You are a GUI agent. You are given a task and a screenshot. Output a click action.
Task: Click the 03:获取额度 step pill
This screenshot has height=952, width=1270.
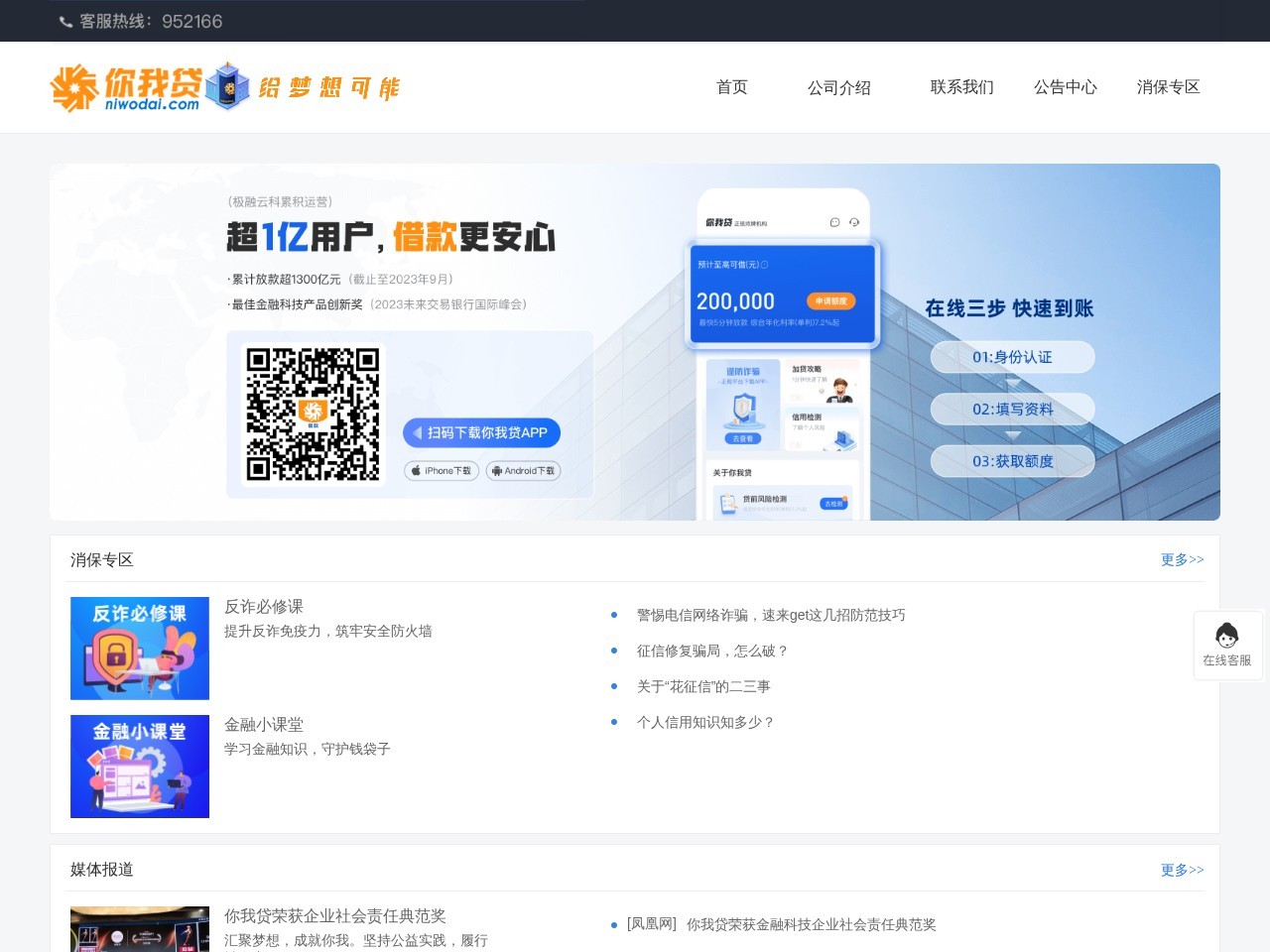1012,461
